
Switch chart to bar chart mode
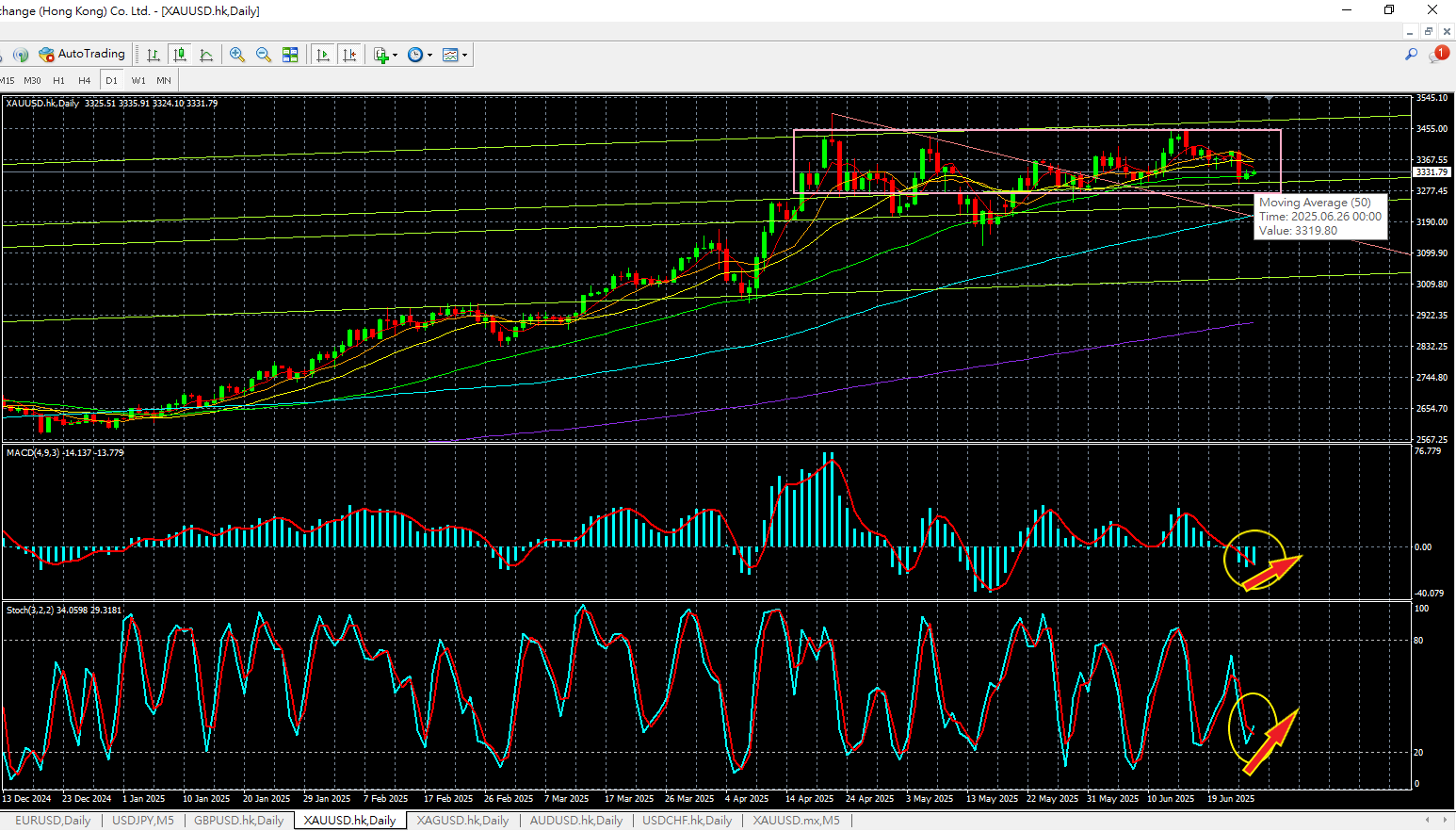point(153,55)
